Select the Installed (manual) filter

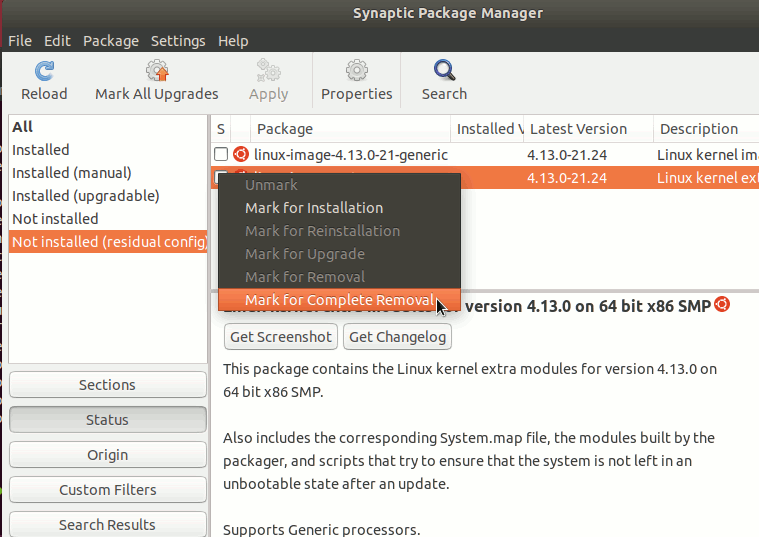(x=108, y=173)
